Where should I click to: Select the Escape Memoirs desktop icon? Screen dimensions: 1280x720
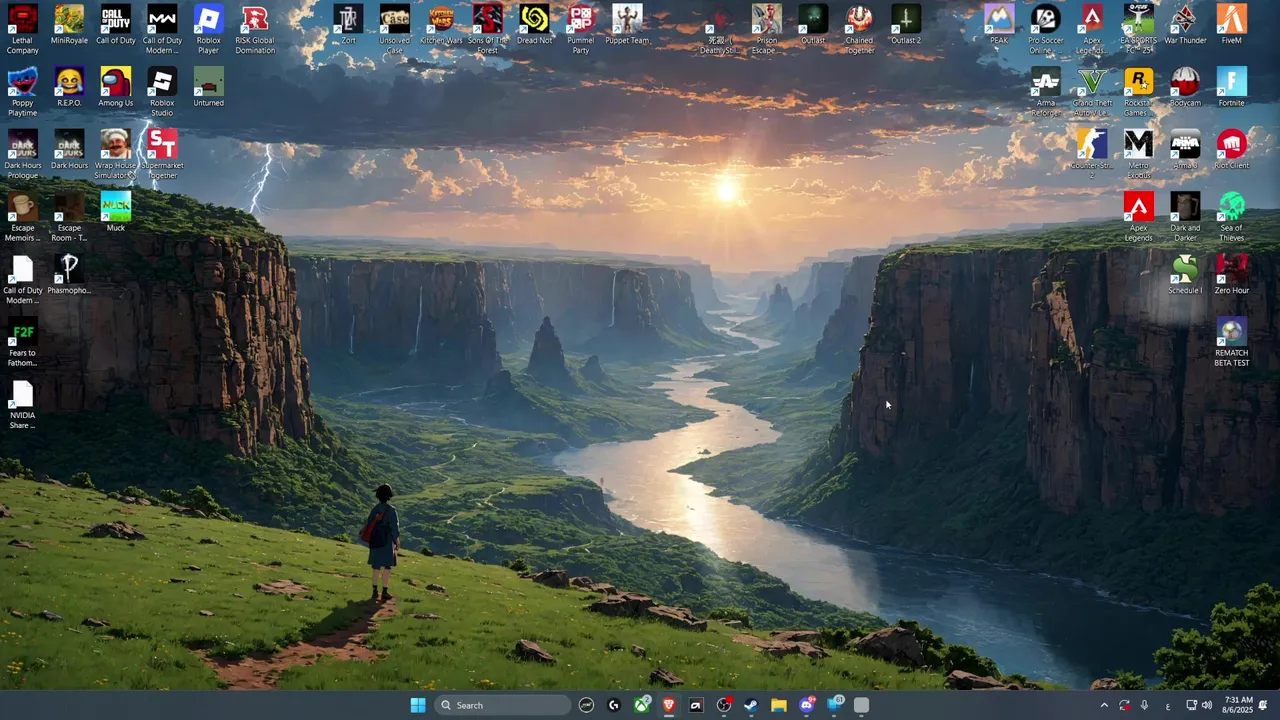pos(22,216)
